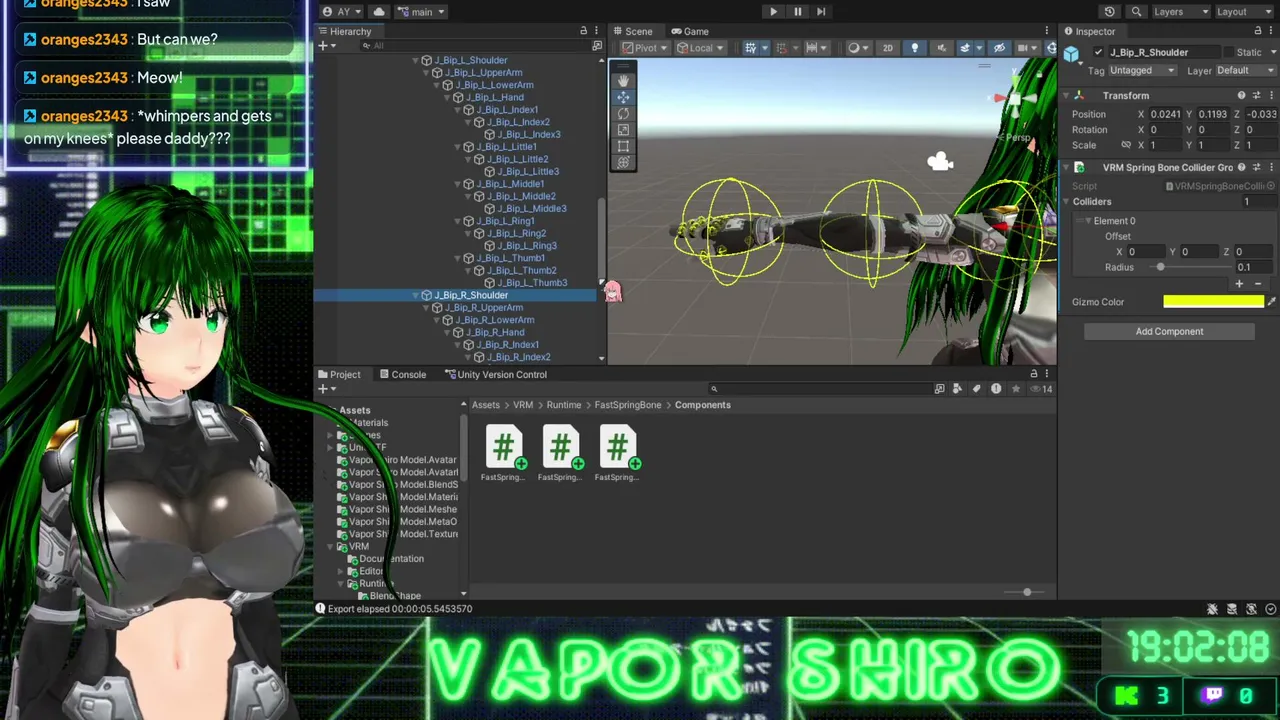Remove collider element with minus button
The image size is (1280, 720).
click(1258, 284)
